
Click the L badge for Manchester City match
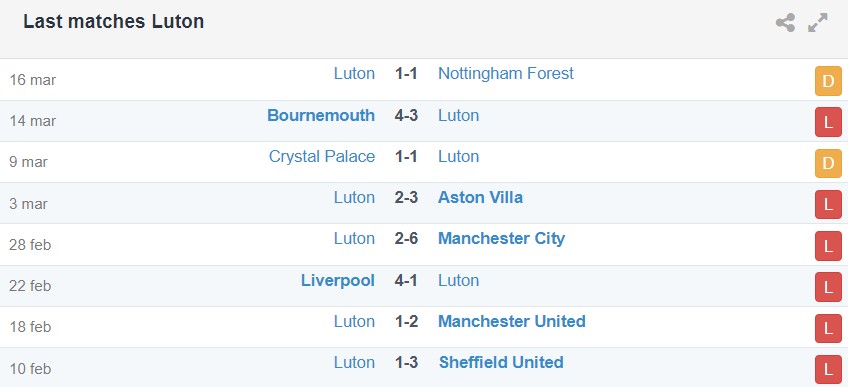coord(828,246)
